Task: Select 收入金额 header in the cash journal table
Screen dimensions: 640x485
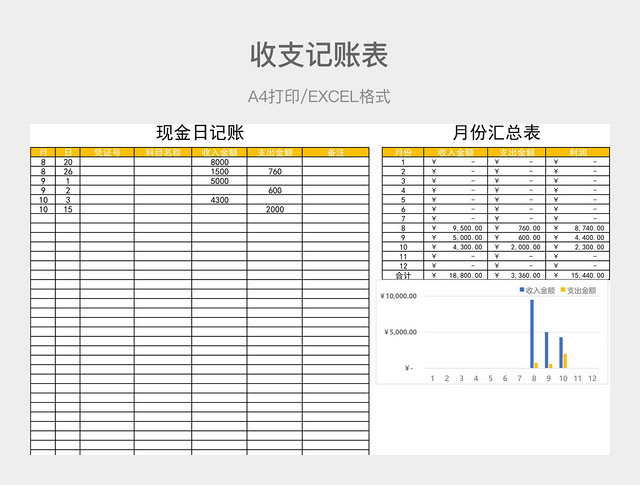Action: coord(219,152)
